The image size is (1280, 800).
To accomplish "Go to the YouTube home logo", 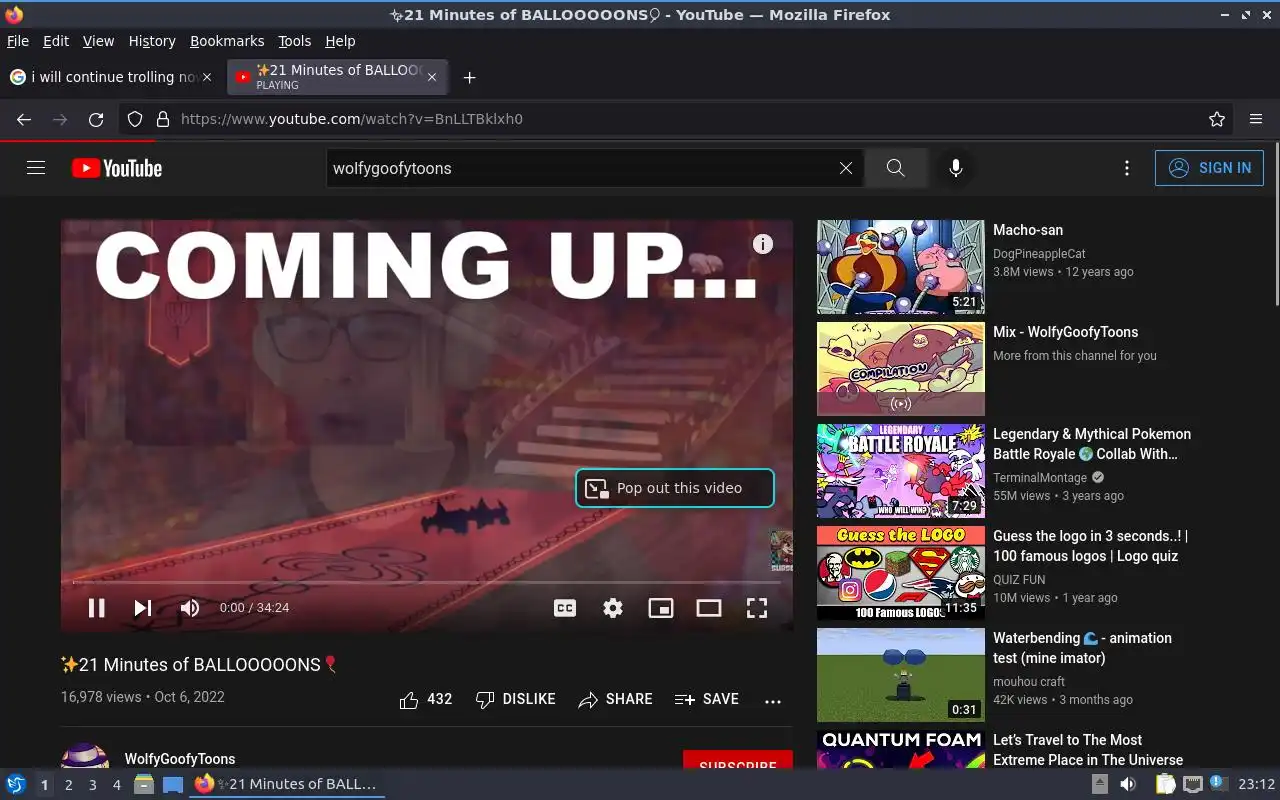I will (x=117, y=168).
